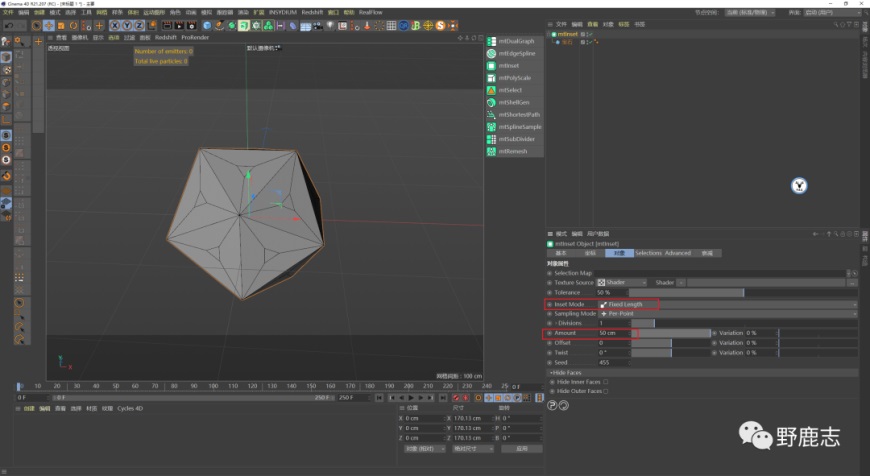Open Redshift menu in main menu bar

pos(312,12)
